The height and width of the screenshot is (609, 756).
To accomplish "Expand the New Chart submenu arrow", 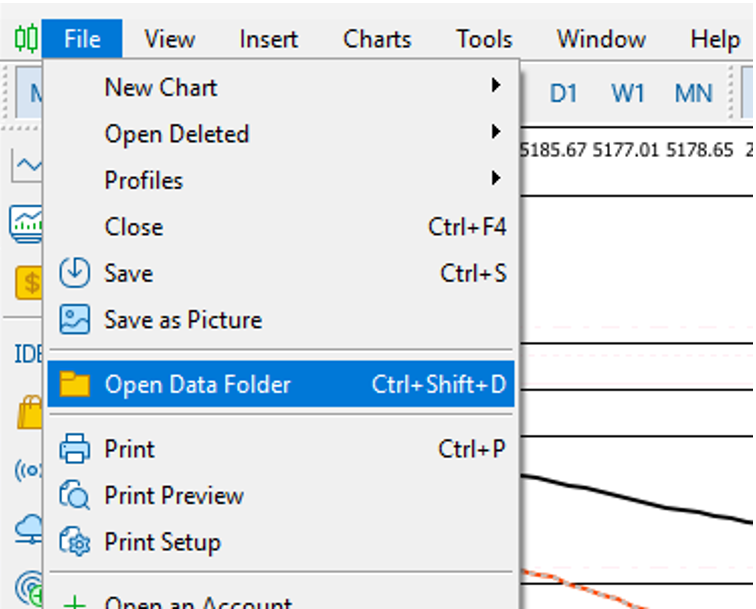I will [x=495, y=85].
